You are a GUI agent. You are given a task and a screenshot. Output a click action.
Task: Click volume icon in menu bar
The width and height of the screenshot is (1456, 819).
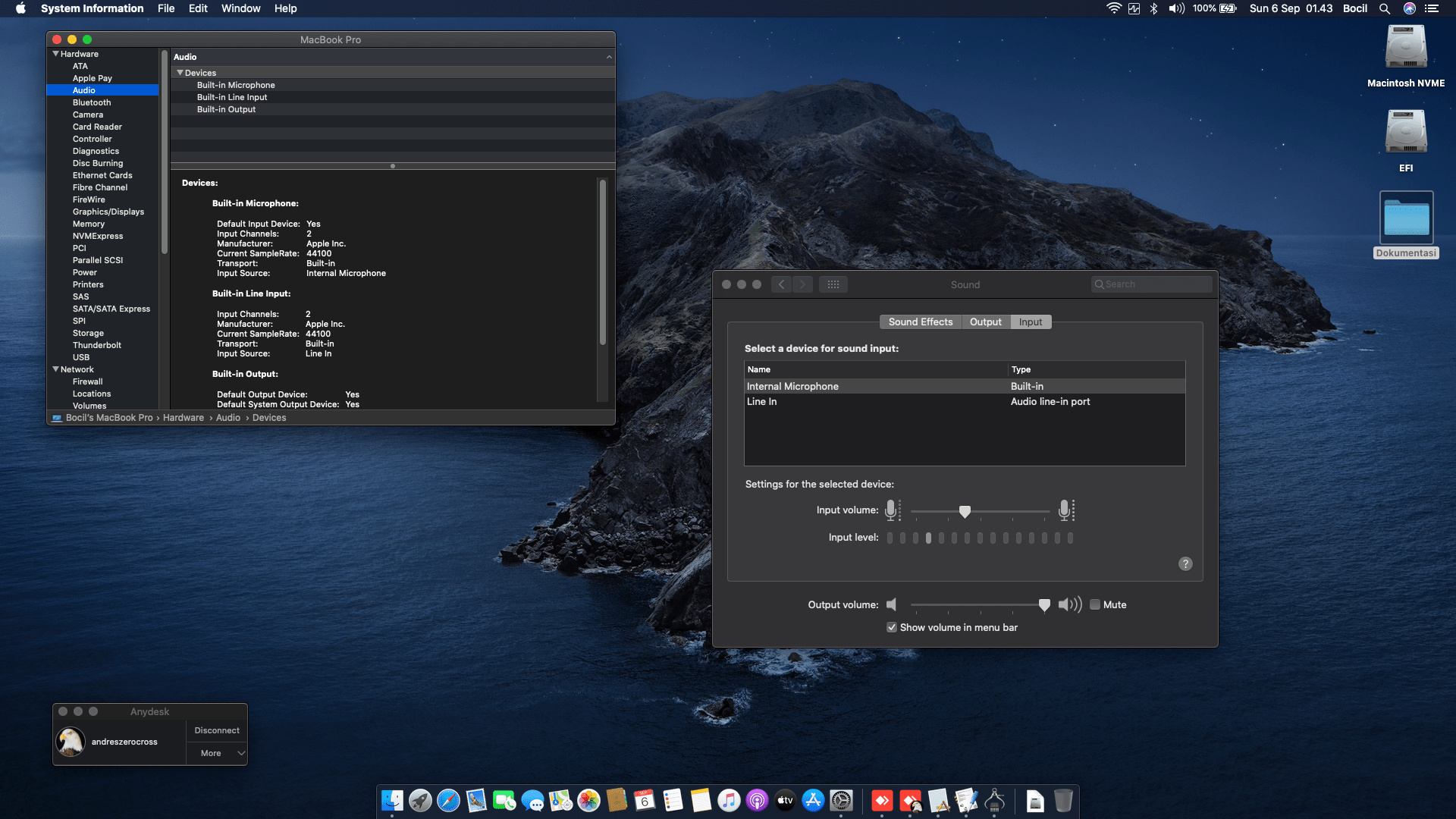(x=1176, y=8)
